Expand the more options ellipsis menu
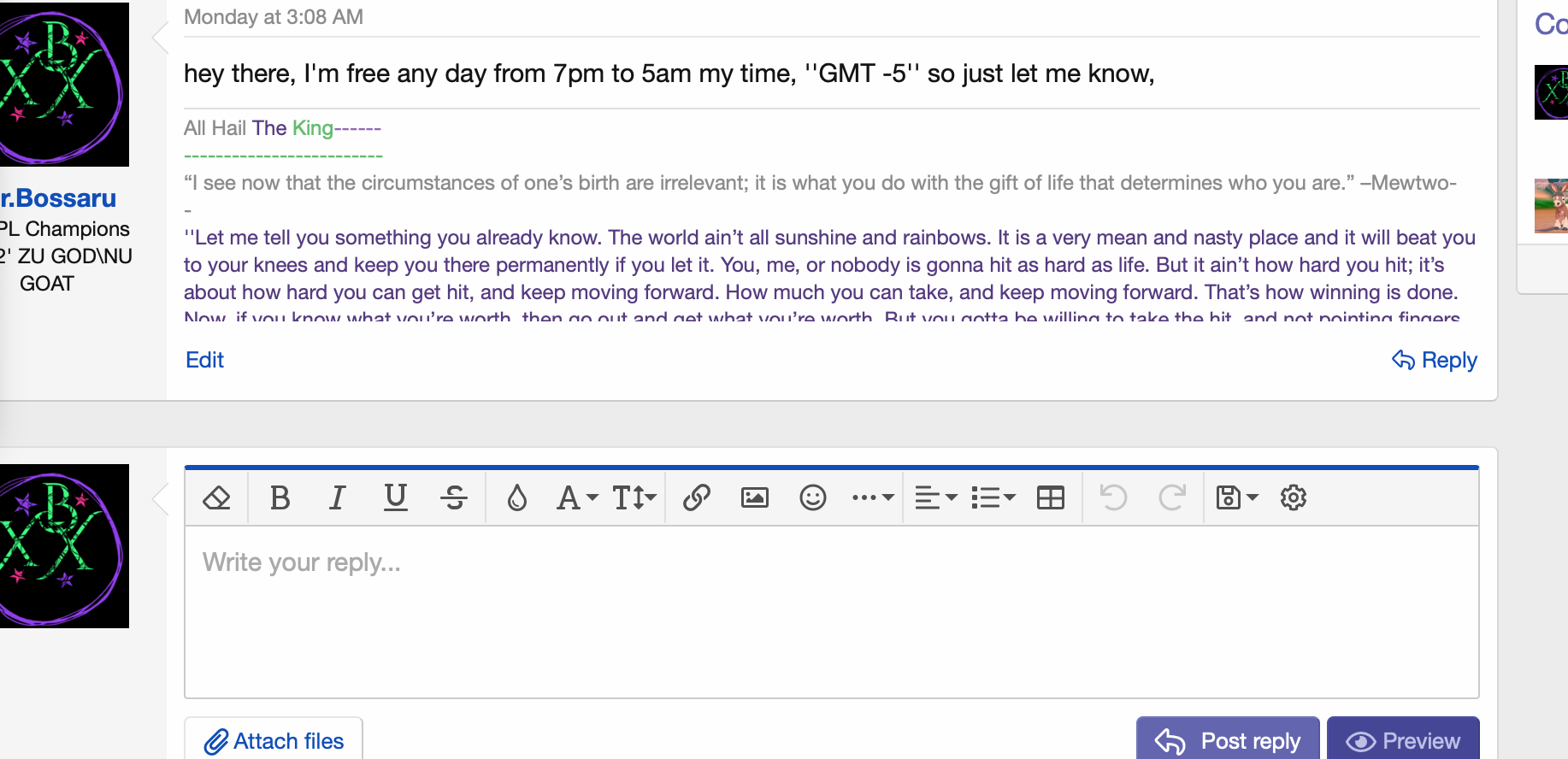 [872, 497]
